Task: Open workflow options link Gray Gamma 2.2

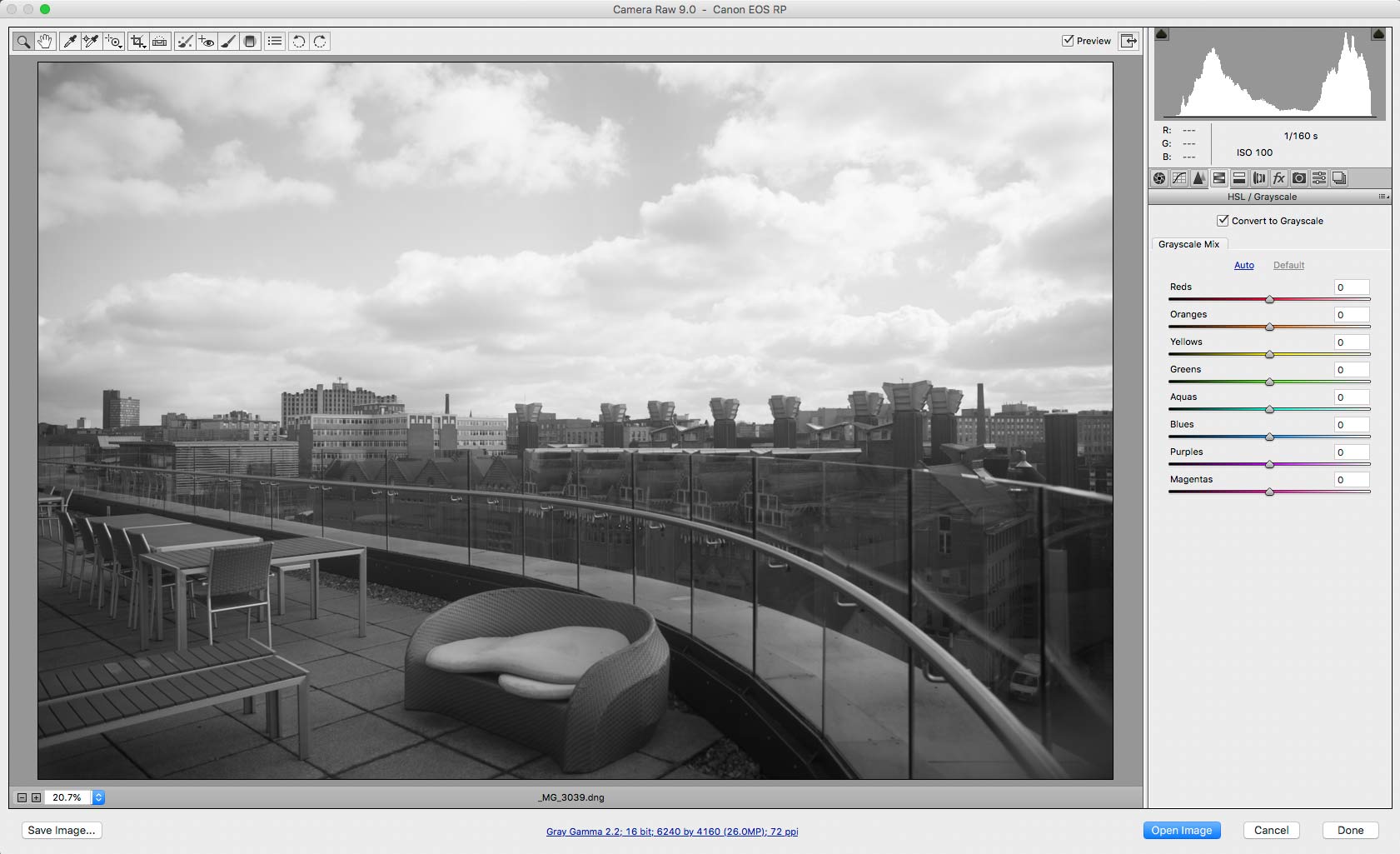Action: 672,832
